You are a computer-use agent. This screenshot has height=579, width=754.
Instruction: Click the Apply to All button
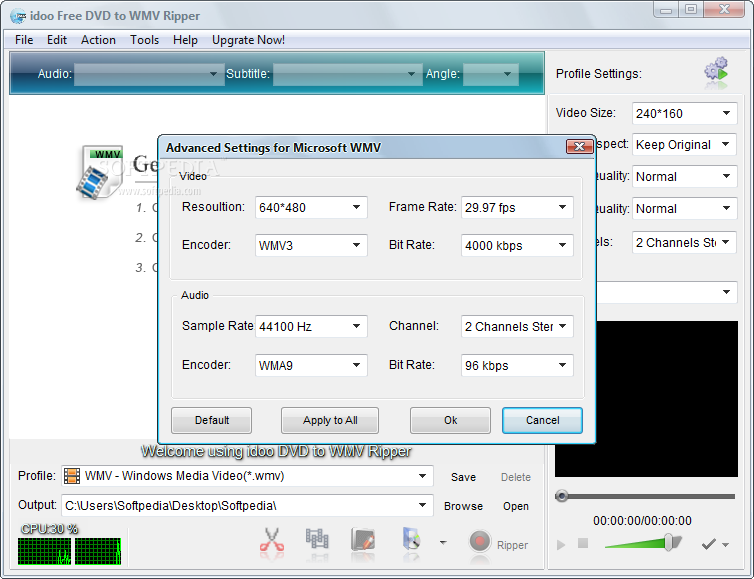330,420
